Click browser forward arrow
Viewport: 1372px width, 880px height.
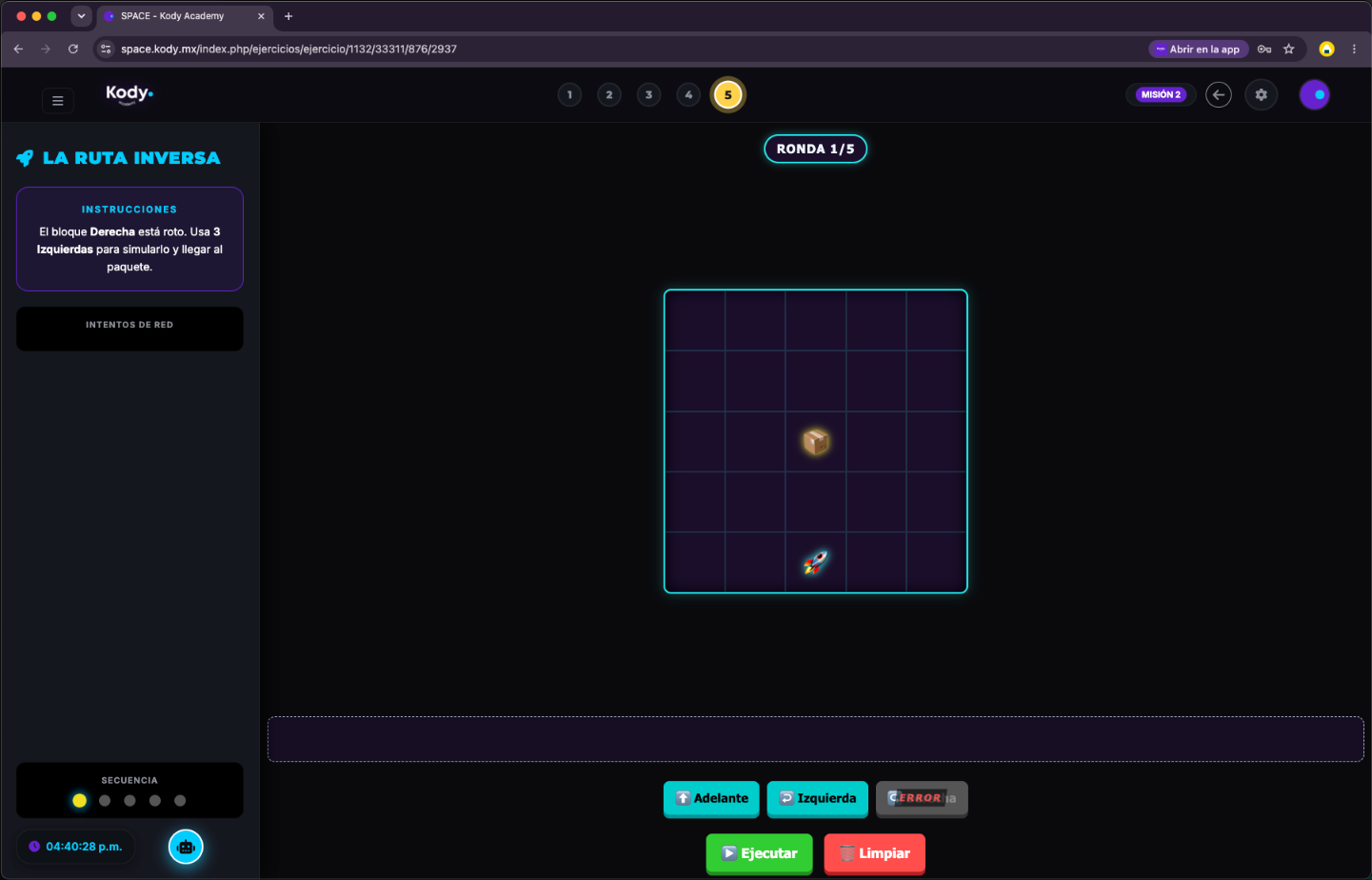(x=46, y=49)
